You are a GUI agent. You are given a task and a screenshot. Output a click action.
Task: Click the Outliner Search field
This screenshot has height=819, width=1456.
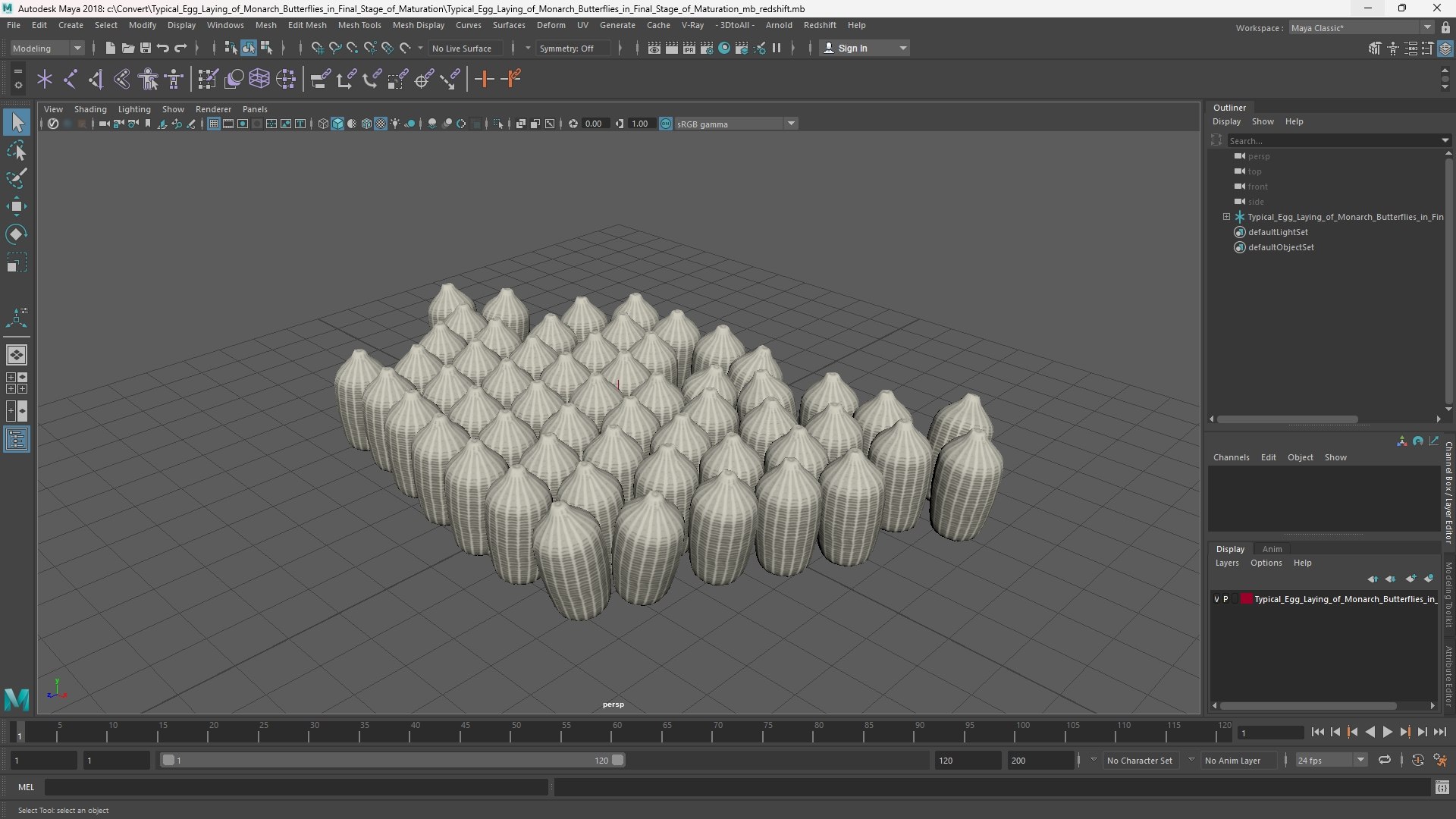click(1338, 140)
